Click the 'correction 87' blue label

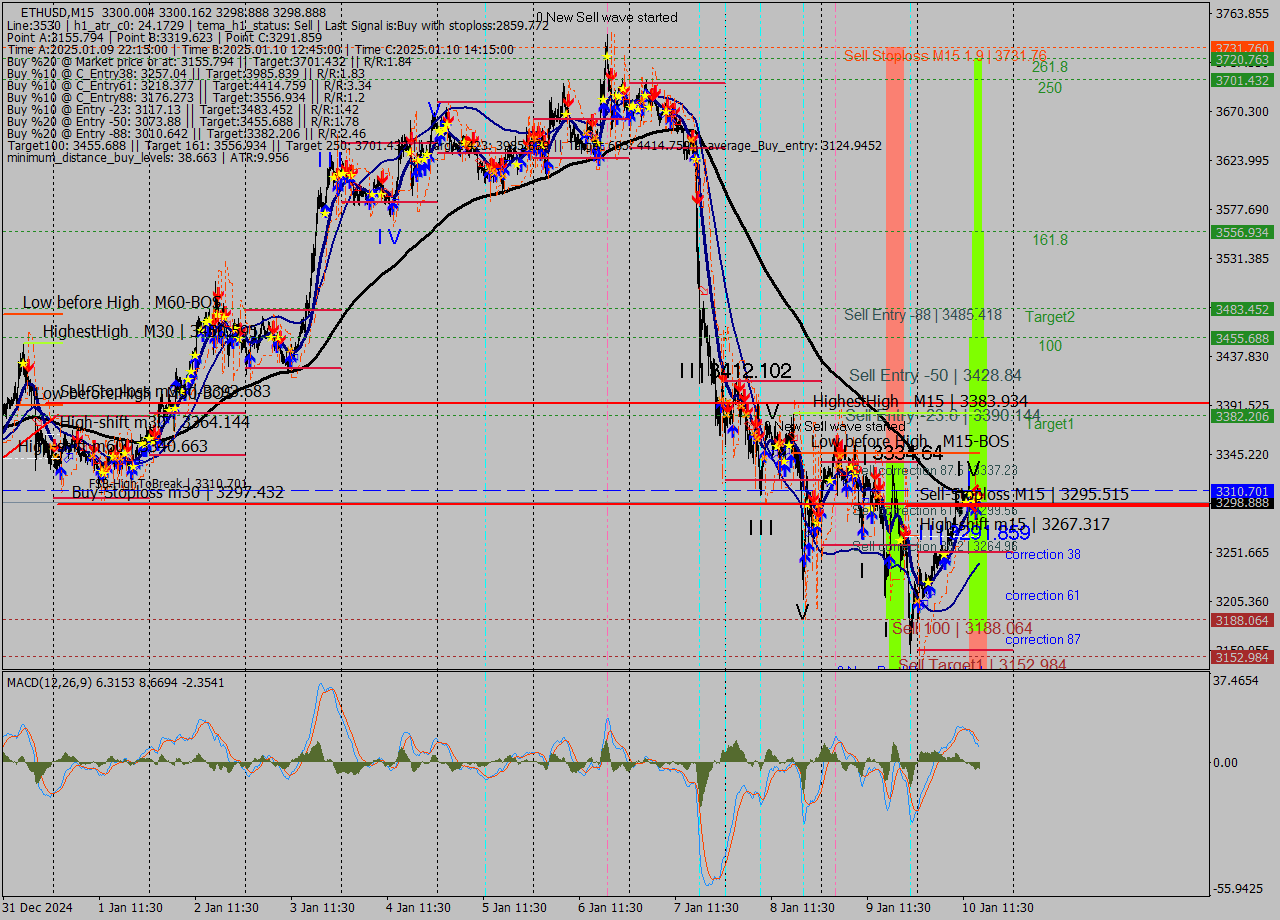[1043, 639]
